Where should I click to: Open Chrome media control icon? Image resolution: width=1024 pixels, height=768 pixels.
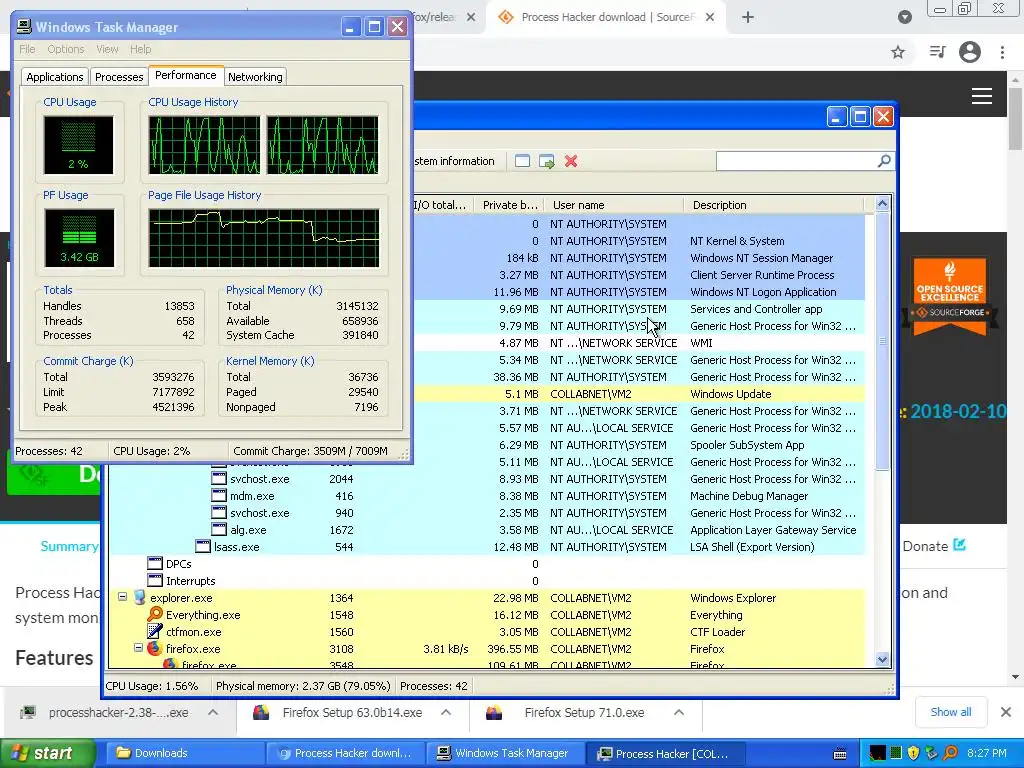937,52
